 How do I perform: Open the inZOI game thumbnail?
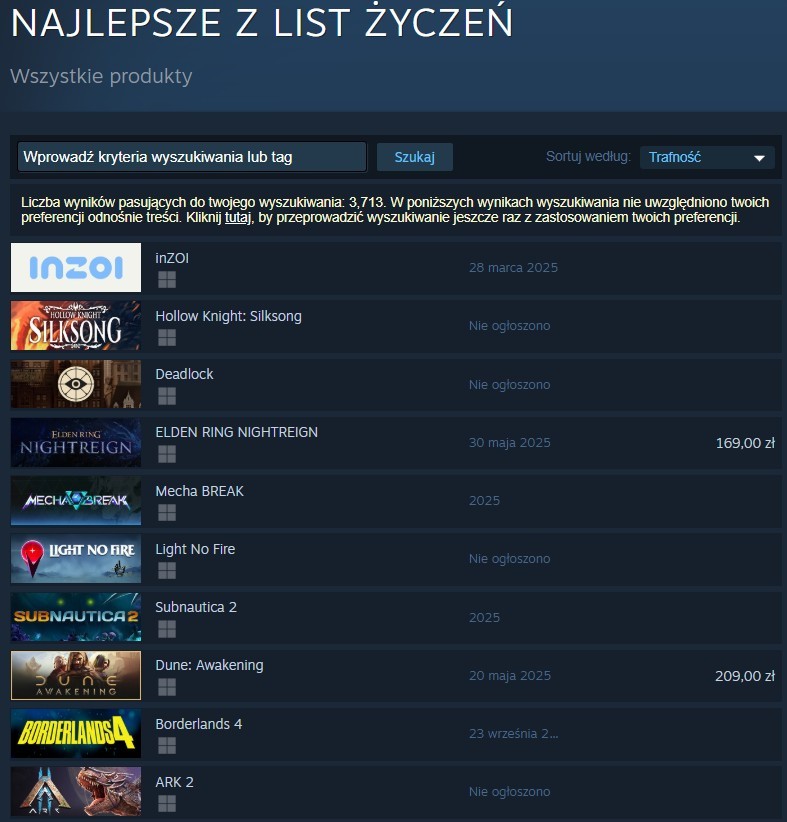tap(76, 267)
